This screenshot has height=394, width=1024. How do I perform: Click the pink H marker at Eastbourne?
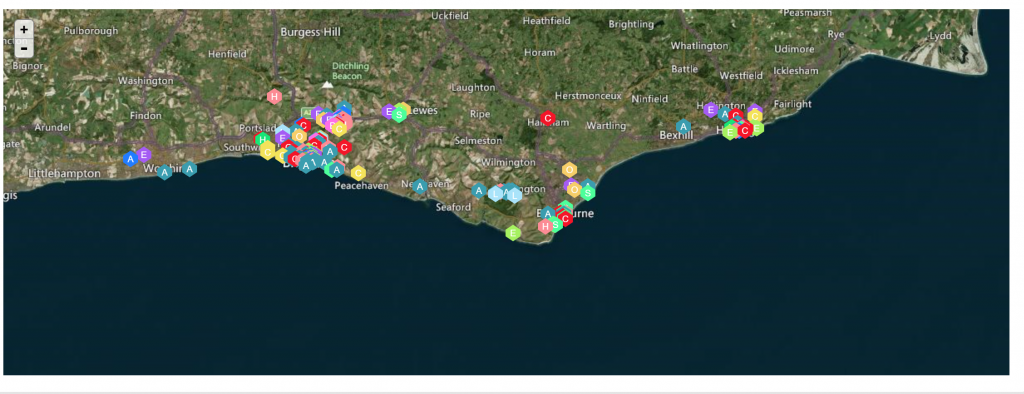545,226
